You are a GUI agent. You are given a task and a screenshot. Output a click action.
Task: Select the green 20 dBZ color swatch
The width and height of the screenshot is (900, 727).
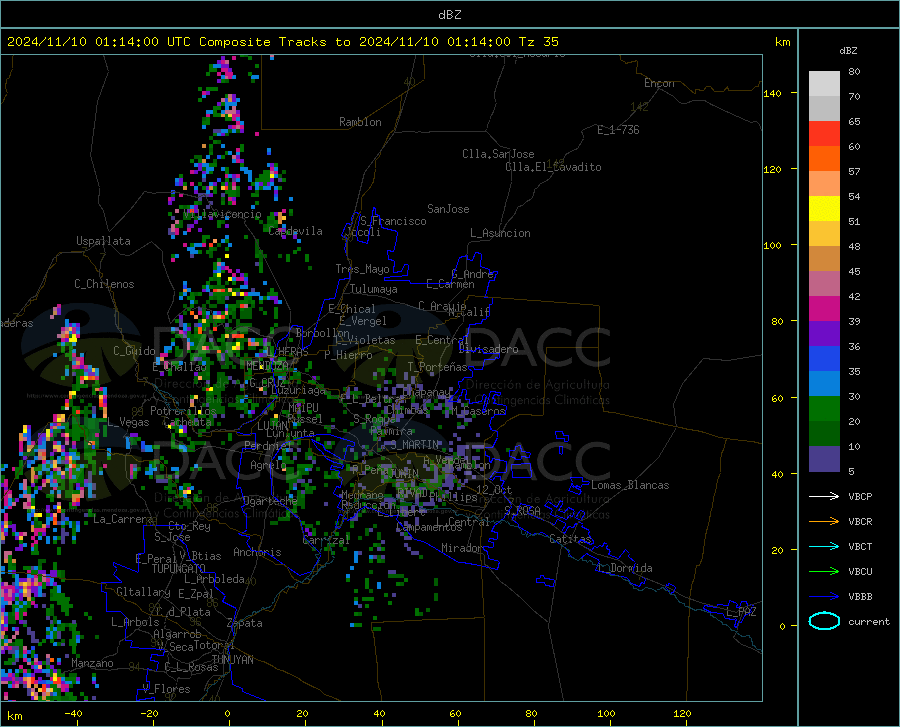tap(824, 409)
